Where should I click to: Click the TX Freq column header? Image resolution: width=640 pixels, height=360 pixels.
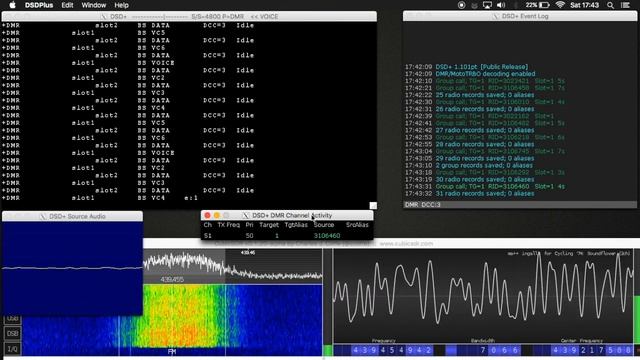tap(229, 225)
